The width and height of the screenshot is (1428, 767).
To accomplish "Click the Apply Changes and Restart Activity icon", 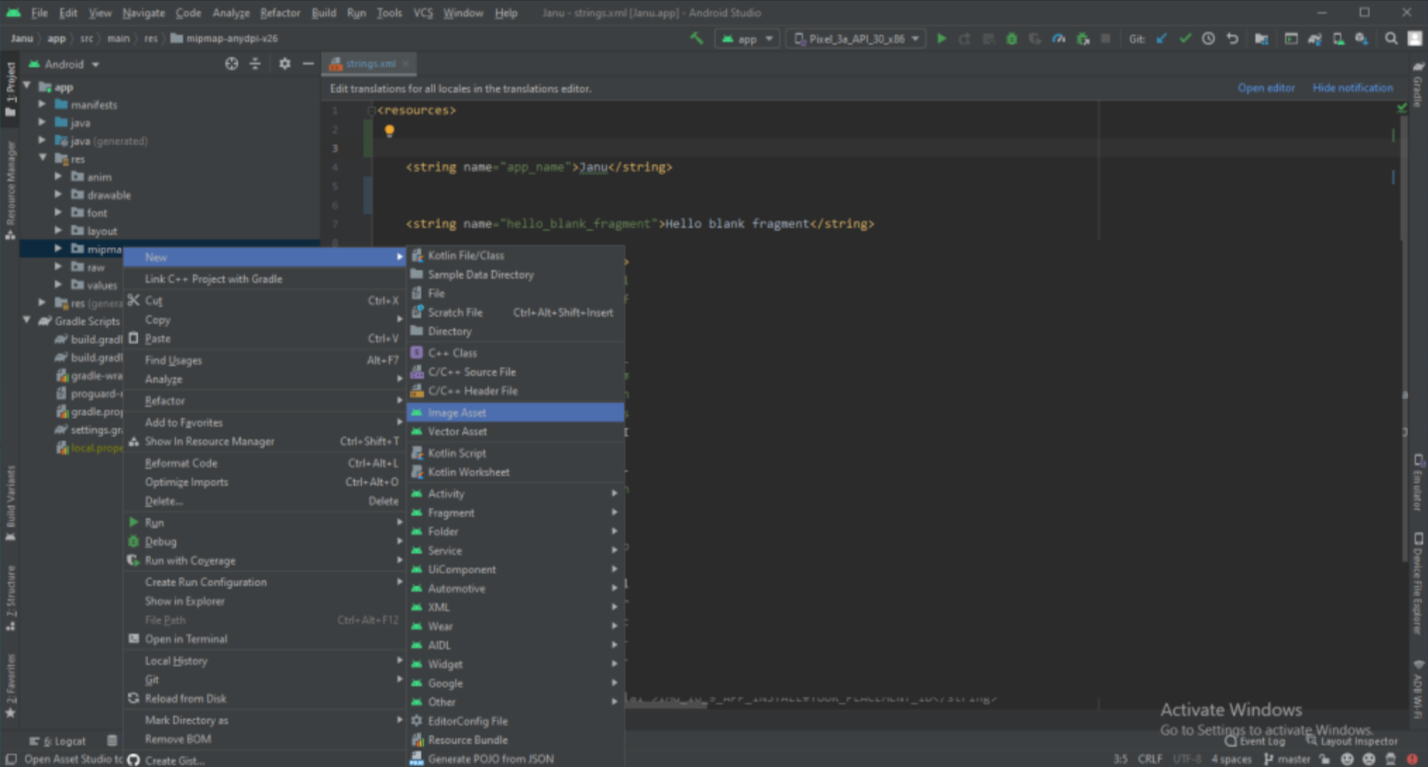I will pyautogui.click(x=964, y=39).
